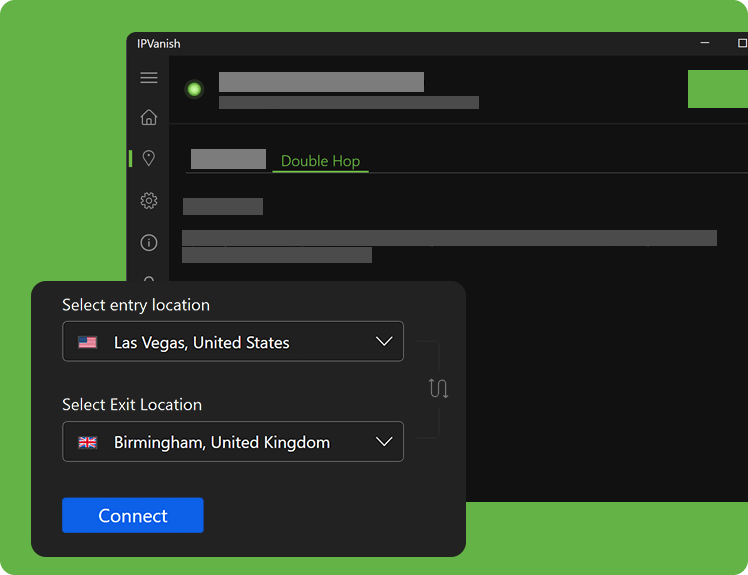This screenshot has width=748, height=575.
Task: Switch to the Double Hop tab
Action: 320,161
